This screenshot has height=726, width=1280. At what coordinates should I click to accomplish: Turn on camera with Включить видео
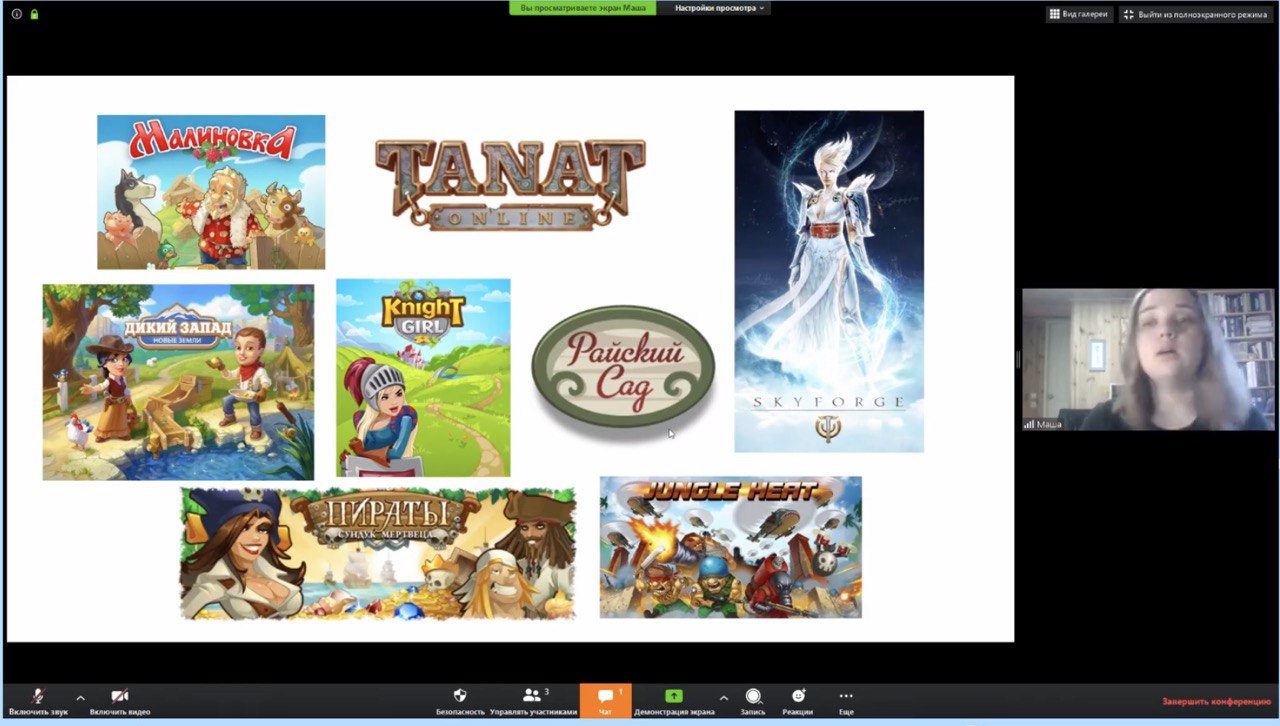coord(120,702)
